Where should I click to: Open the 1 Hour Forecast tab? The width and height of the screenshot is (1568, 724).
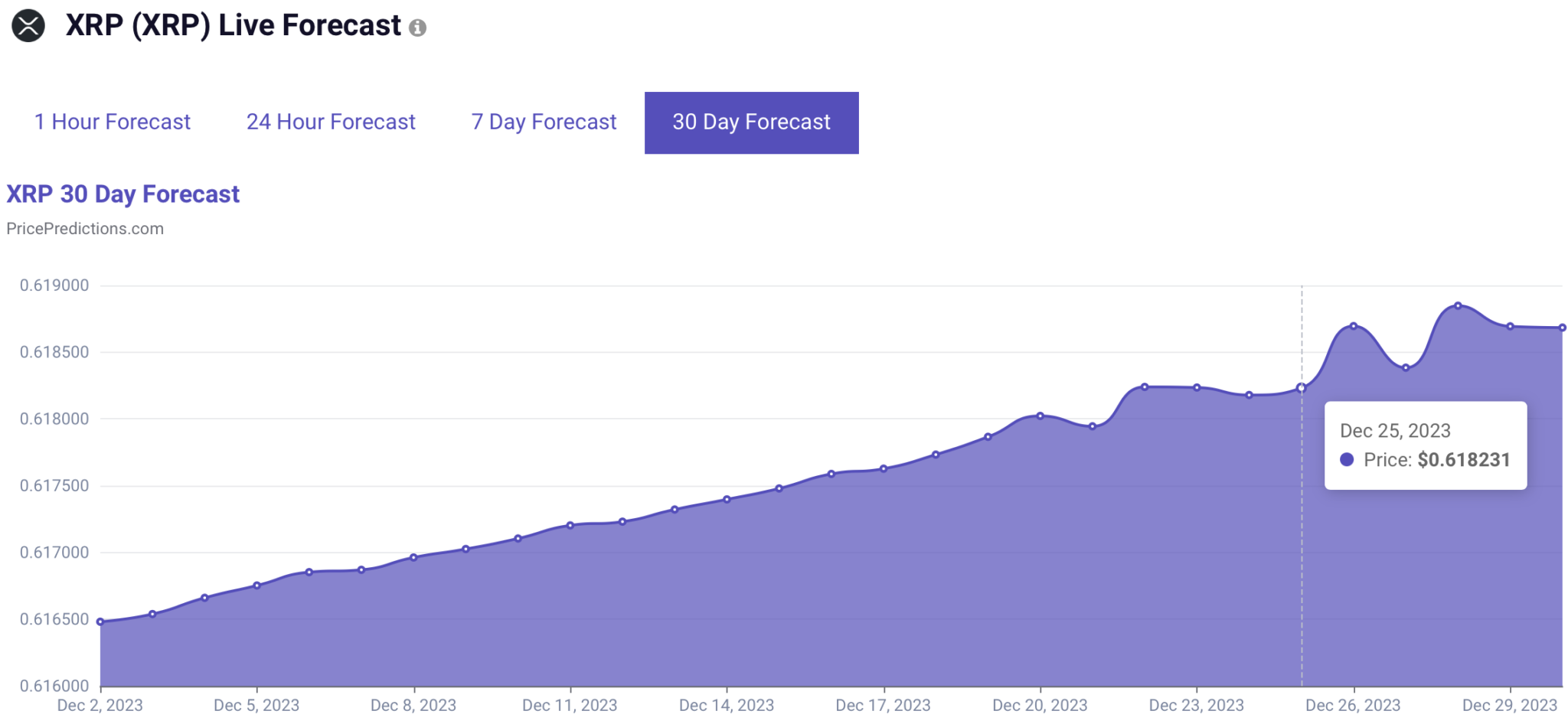coord(113,122)
